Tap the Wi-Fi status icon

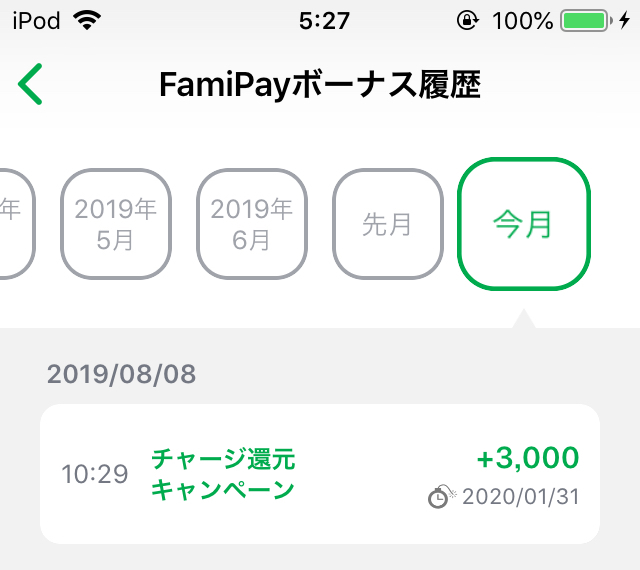[x=88, y=20]
